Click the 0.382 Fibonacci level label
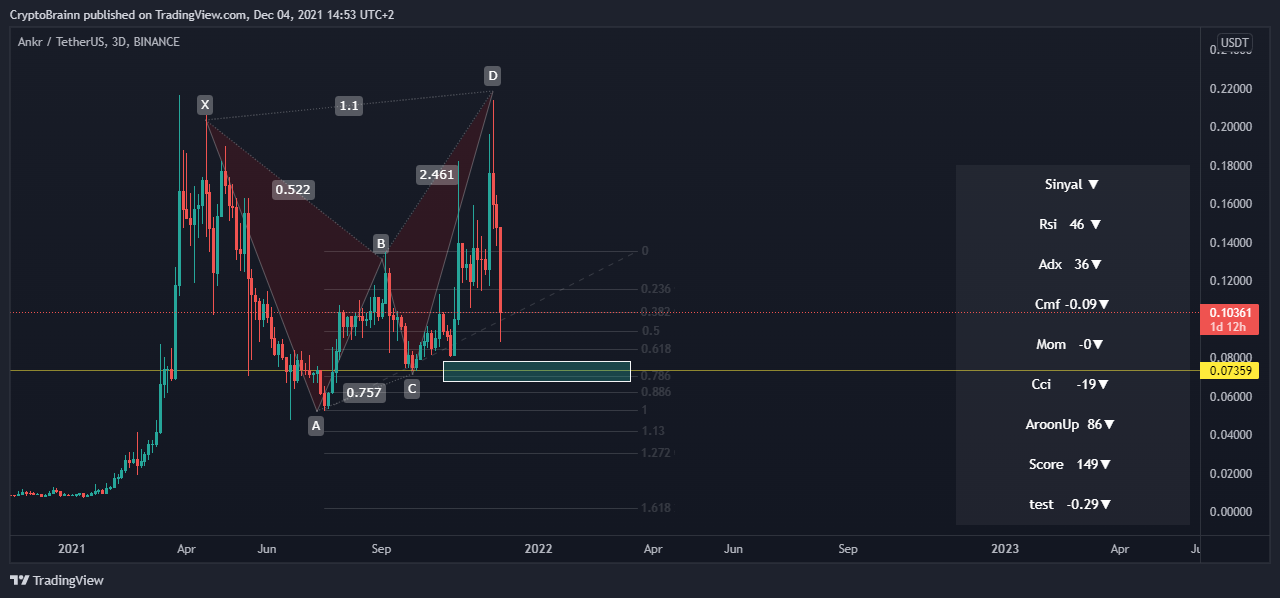The image size is (1280, 598). click(656, 312)
